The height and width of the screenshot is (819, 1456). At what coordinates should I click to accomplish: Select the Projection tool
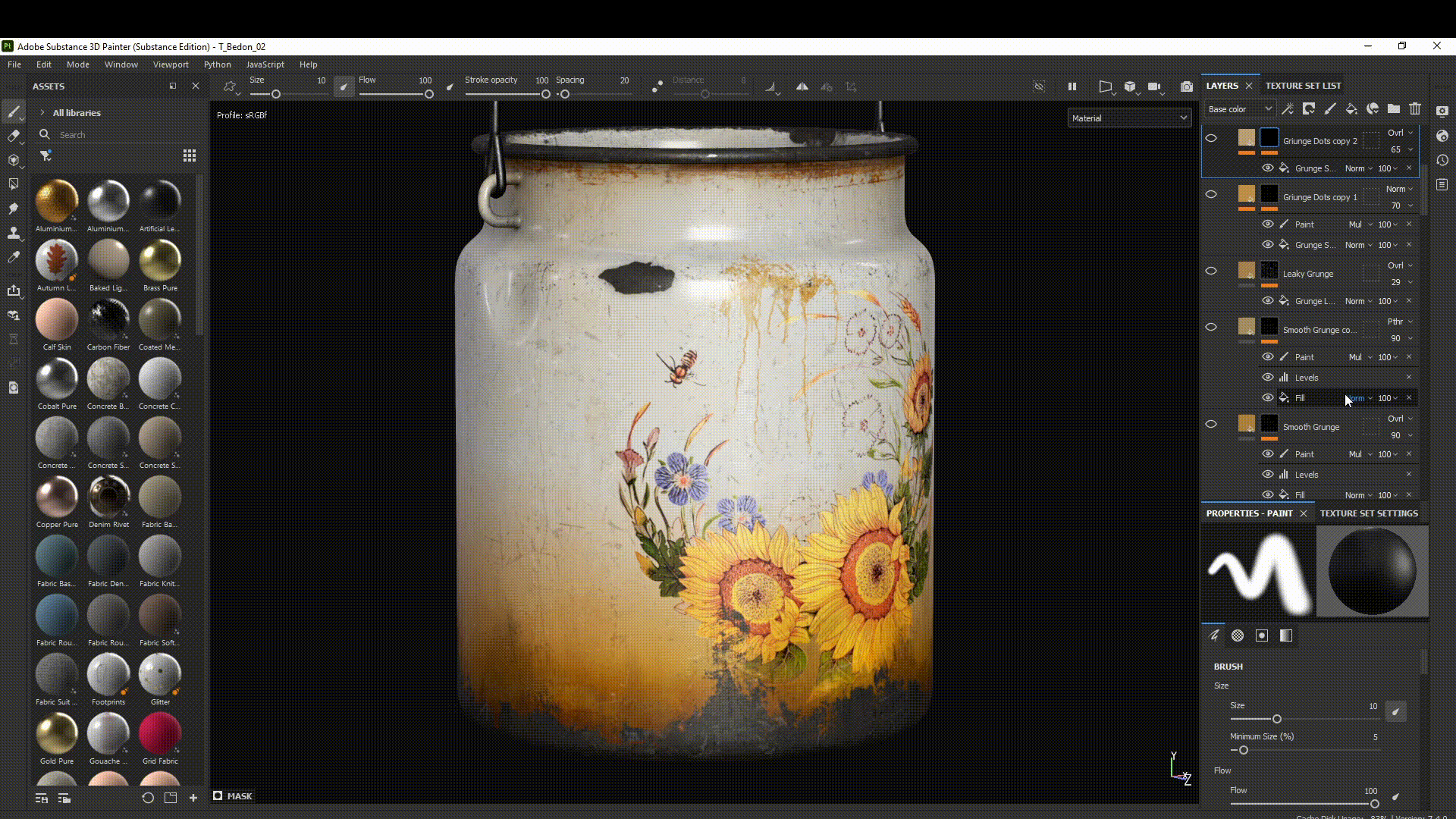tap(13, 161)
